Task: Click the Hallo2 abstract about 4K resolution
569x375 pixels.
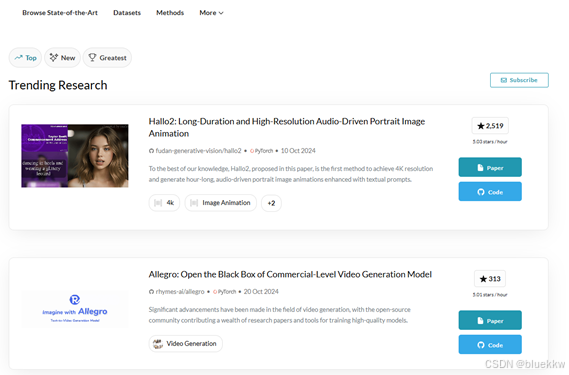Action: click(x=291, y=174)
